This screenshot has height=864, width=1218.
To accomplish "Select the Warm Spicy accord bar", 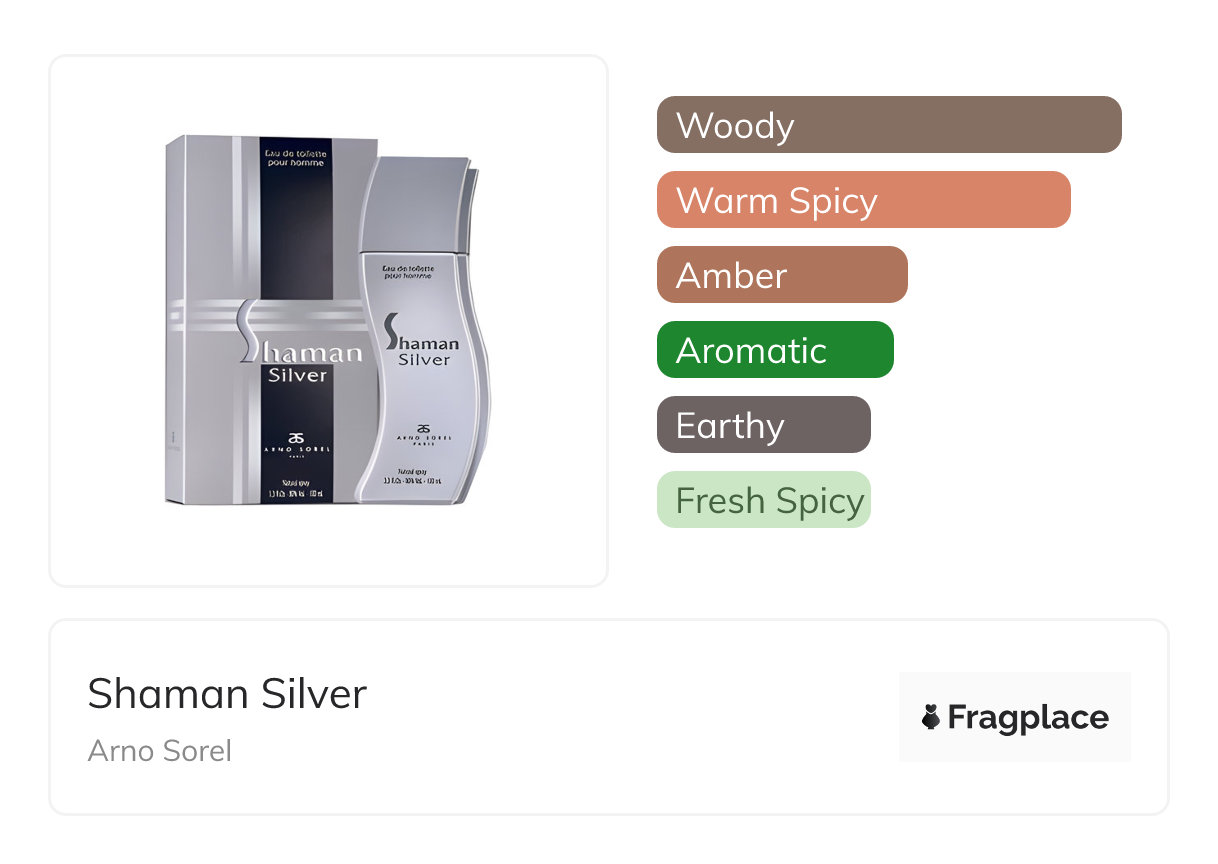I will [863, 200].
